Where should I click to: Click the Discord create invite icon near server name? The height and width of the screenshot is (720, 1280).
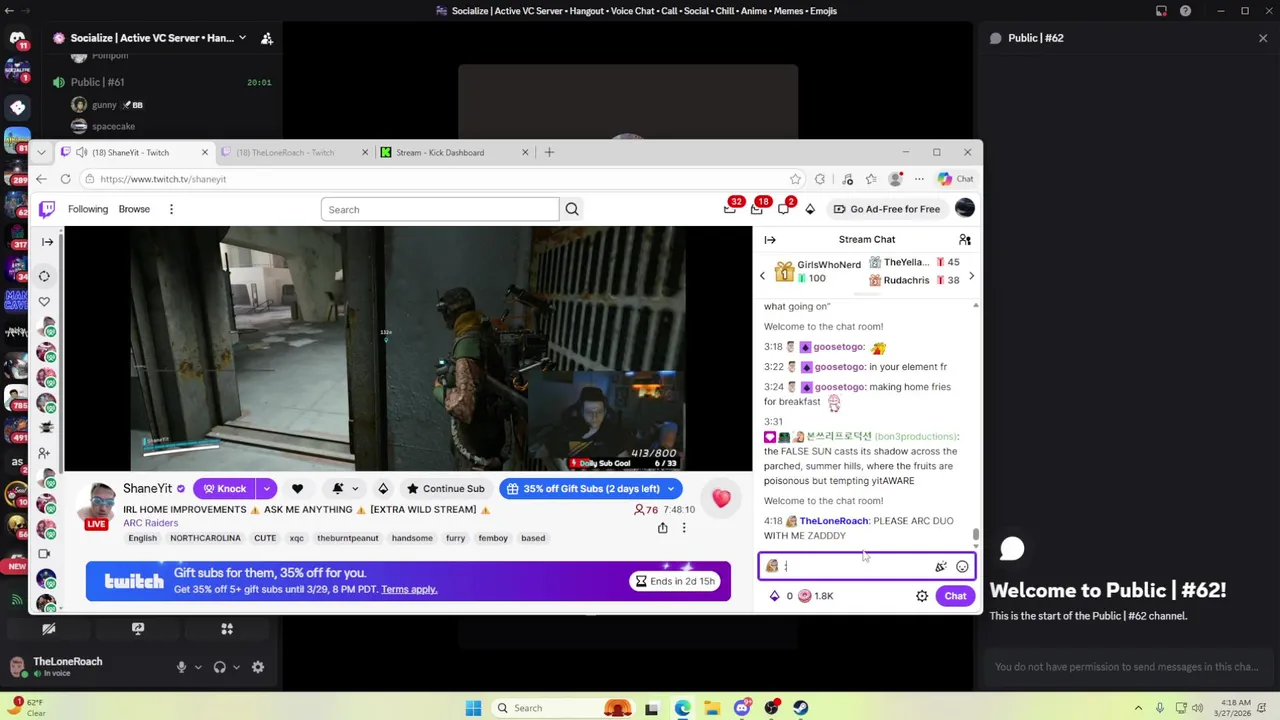(x=267, y=38)
